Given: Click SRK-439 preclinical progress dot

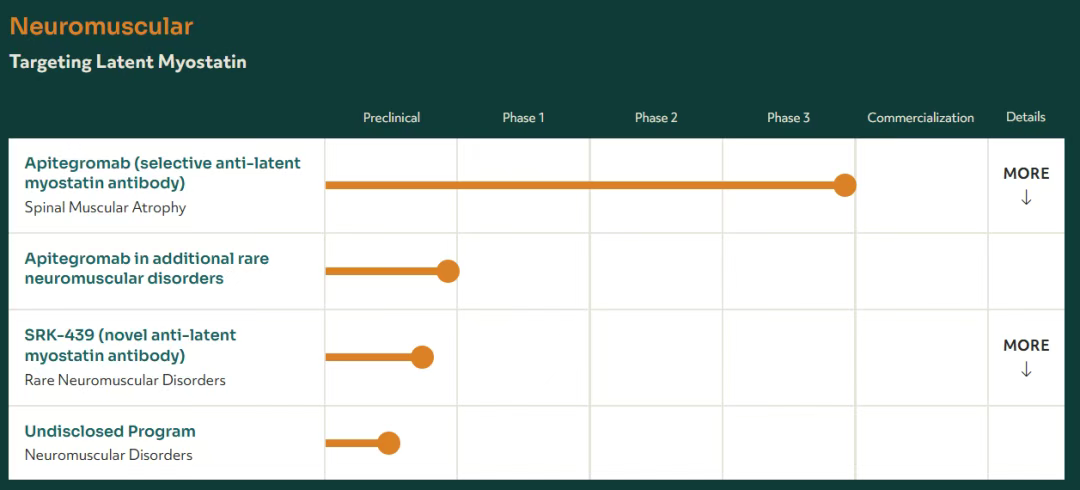Looking at the screenshot, I should click(x=422, y=357).
